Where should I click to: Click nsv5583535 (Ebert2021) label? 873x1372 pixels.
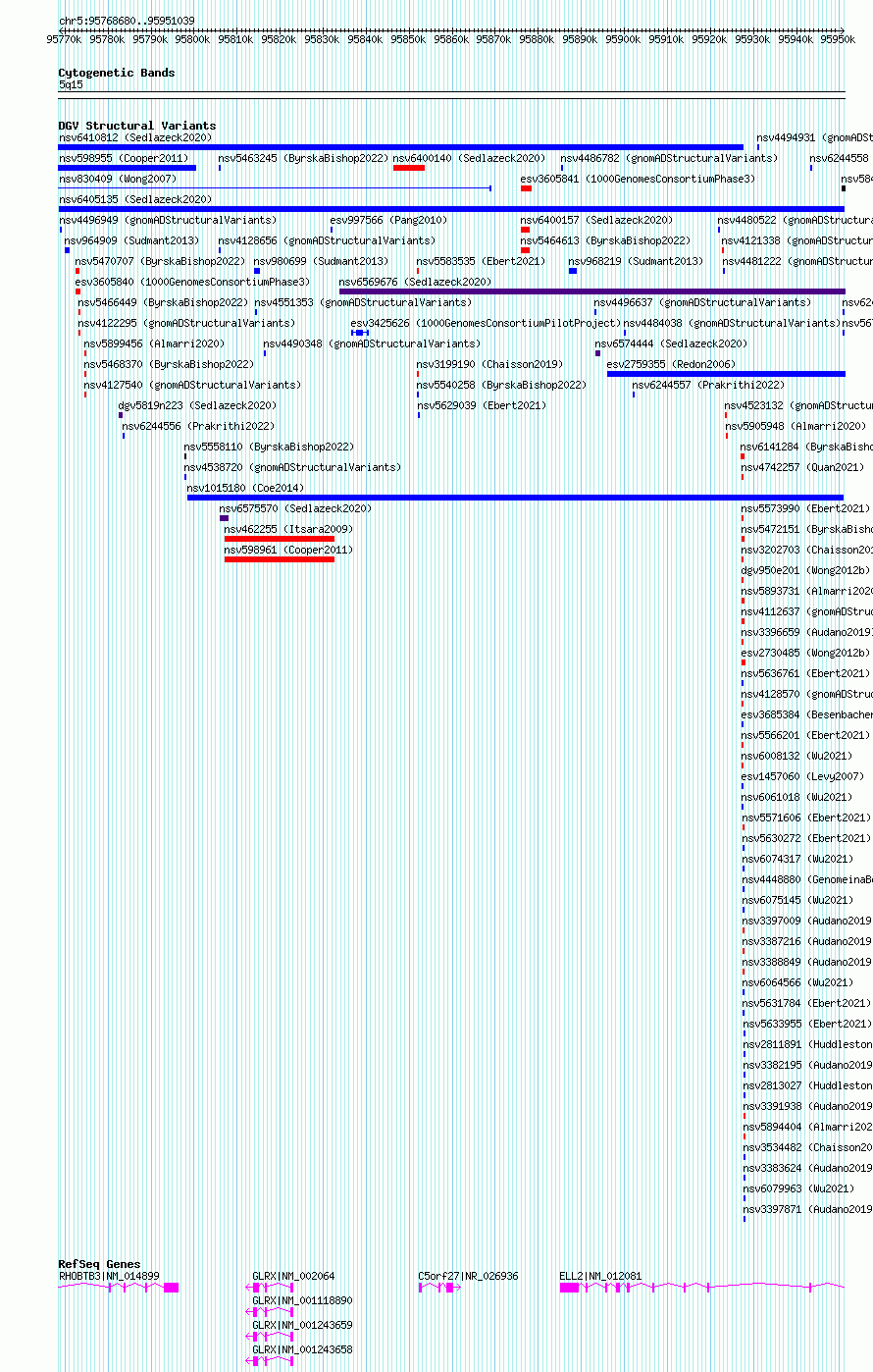coord(481,261)
